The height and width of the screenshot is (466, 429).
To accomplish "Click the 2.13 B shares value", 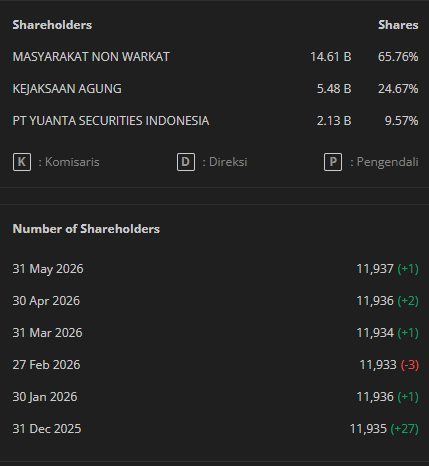I will click(334, 121).
